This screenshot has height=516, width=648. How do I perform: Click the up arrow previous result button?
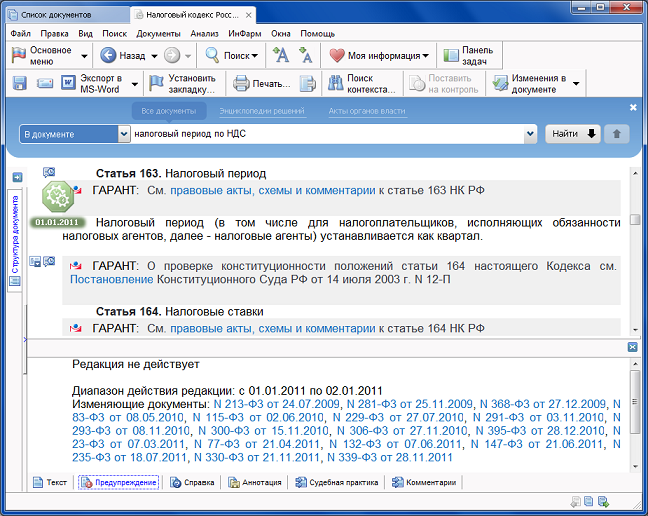coord(618,133)
